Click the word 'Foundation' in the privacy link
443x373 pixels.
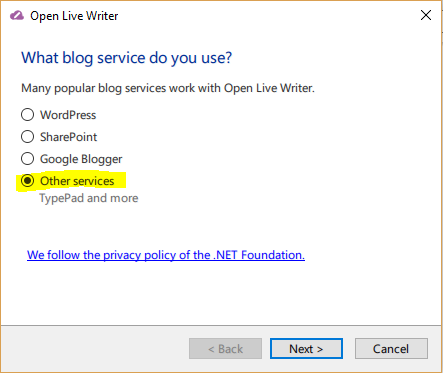tap(273, 255)
